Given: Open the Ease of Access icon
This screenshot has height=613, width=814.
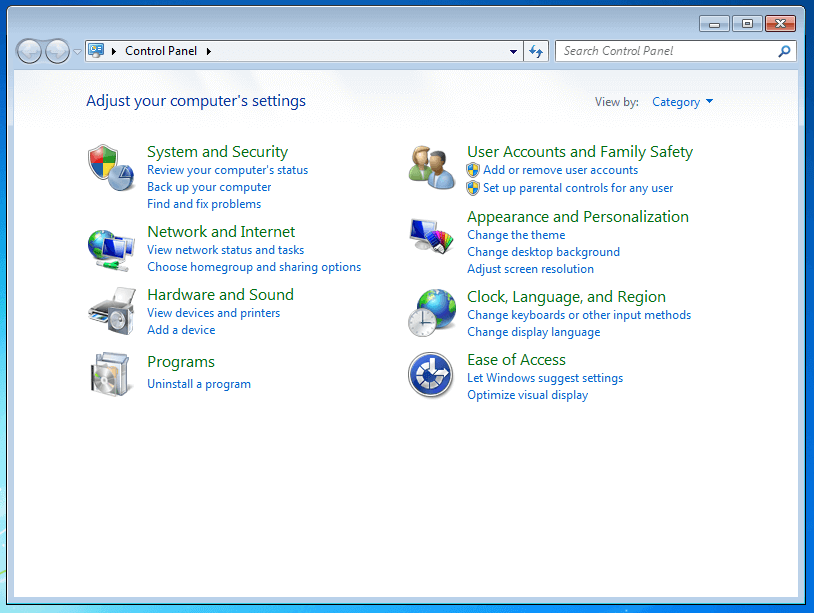Looking at the screenshot, I should pyautogui.click(x=430, y=375).
